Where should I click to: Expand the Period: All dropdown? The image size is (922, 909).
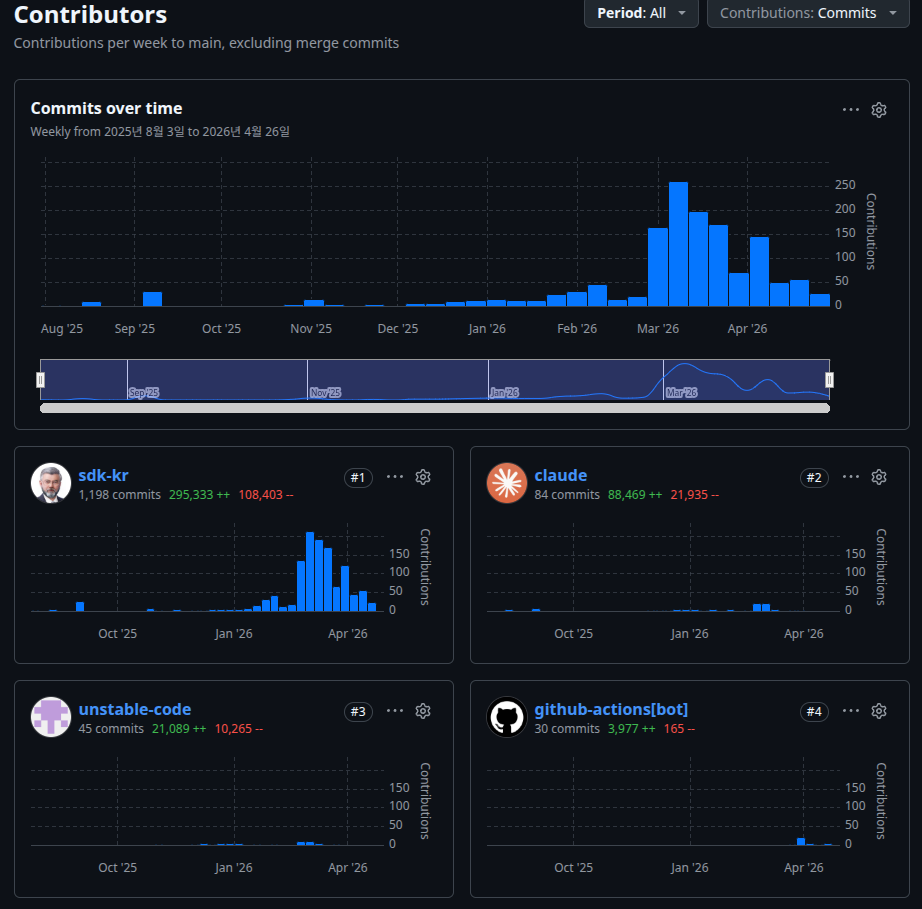pyautogui.click(x=641, y=13)
